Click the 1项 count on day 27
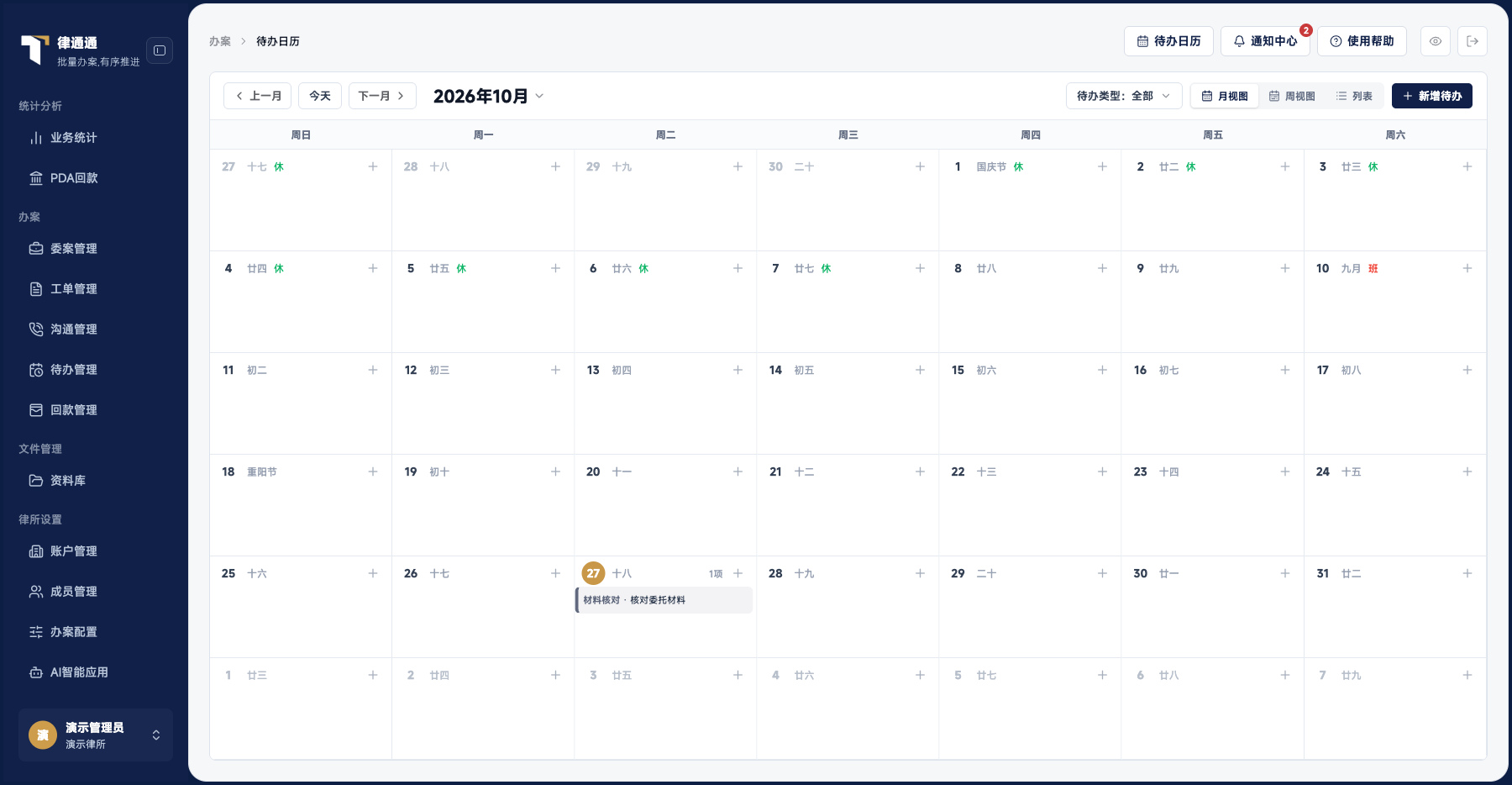Viewport: 1512px width, 785px height. click(716, 574)
